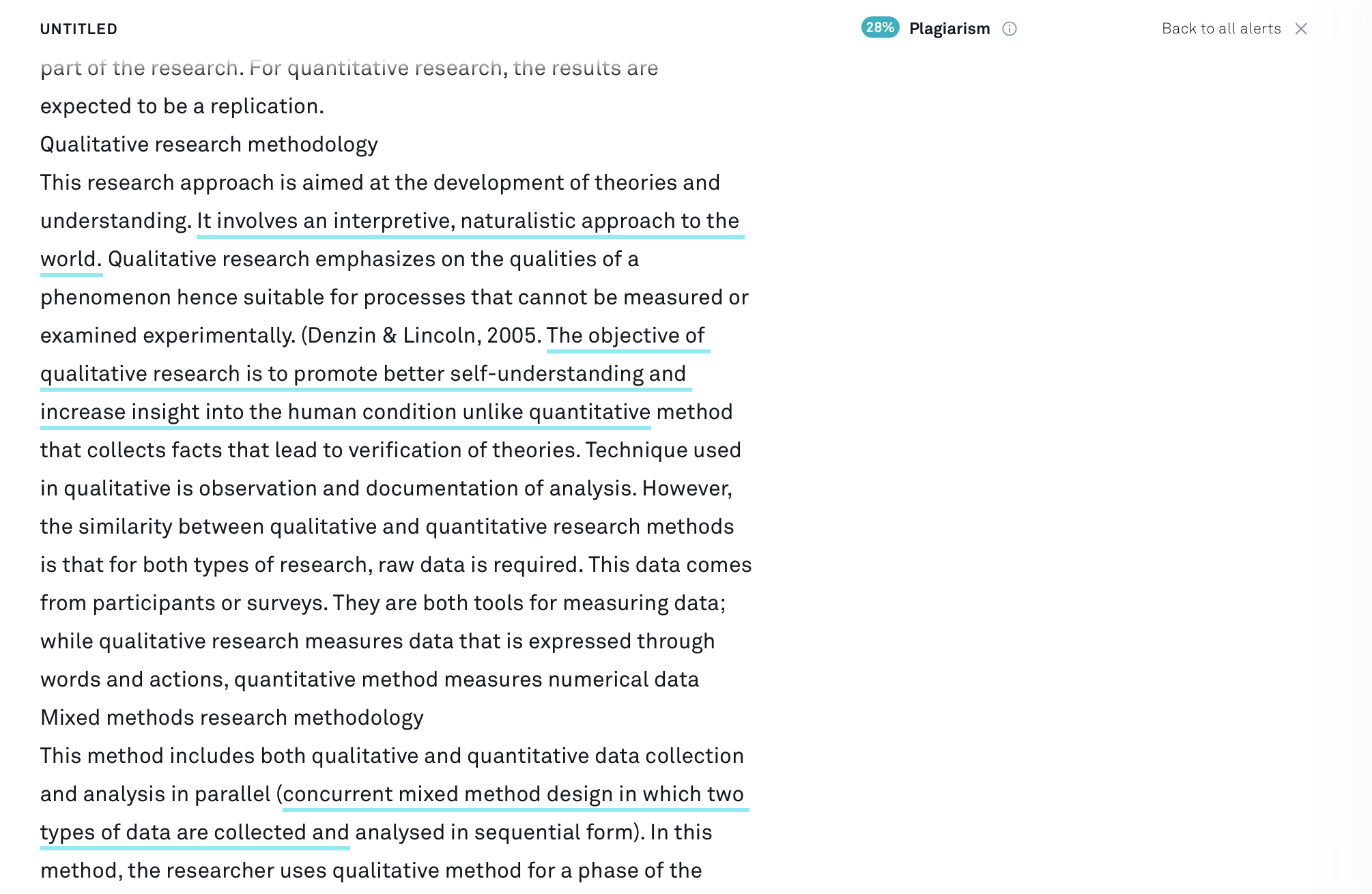1372x894 pixels.
Task: Go back to all alerts
Action: (1221, 29)
